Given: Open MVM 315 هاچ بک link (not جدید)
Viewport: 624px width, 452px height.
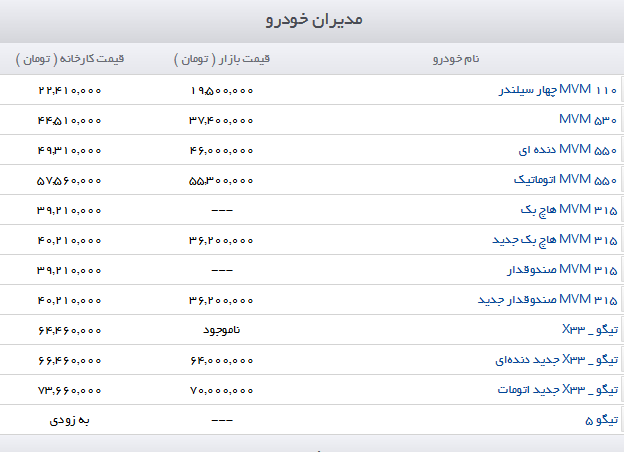Looking at the screenshot, I should tap(569, 210).
